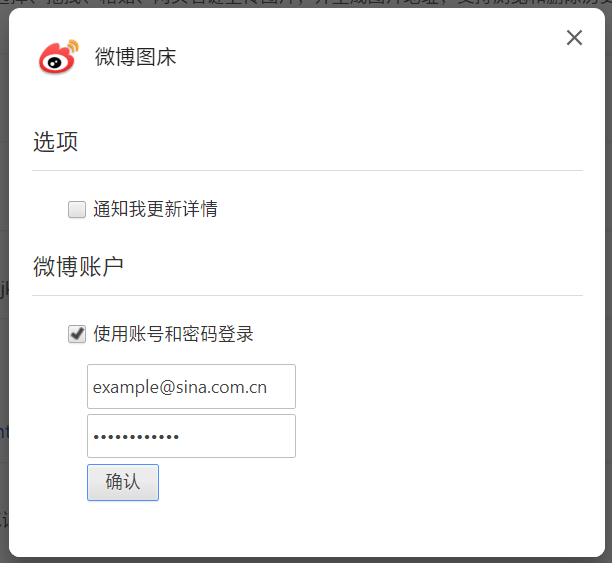Click the 通知我更新详情 label text

pyautogui.click(x=155, y=209)
